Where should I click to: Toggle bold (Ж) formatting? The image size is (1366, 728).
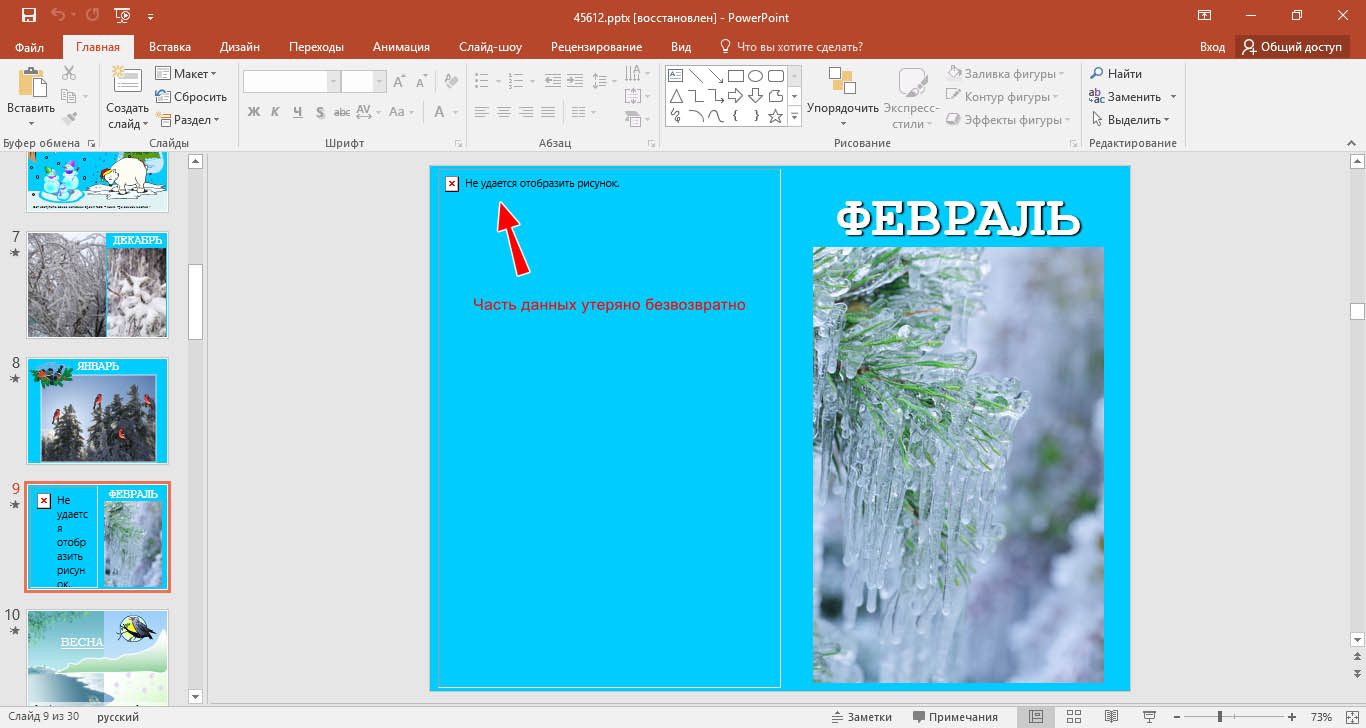(254, 112)
